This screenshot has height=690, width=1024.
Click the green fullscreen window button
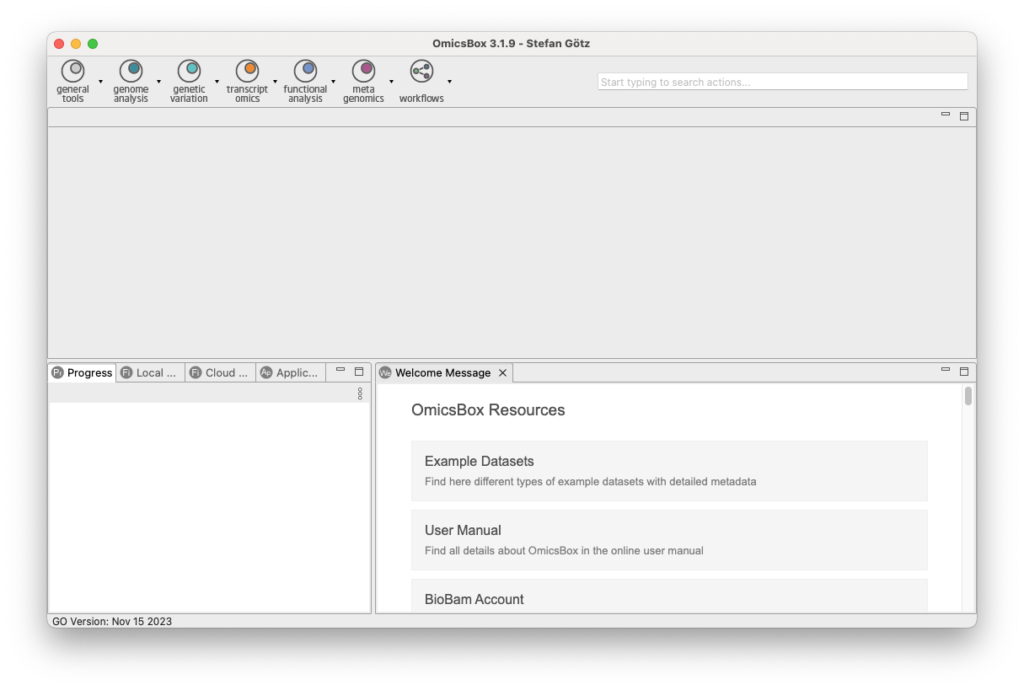(x=93, y=44)
